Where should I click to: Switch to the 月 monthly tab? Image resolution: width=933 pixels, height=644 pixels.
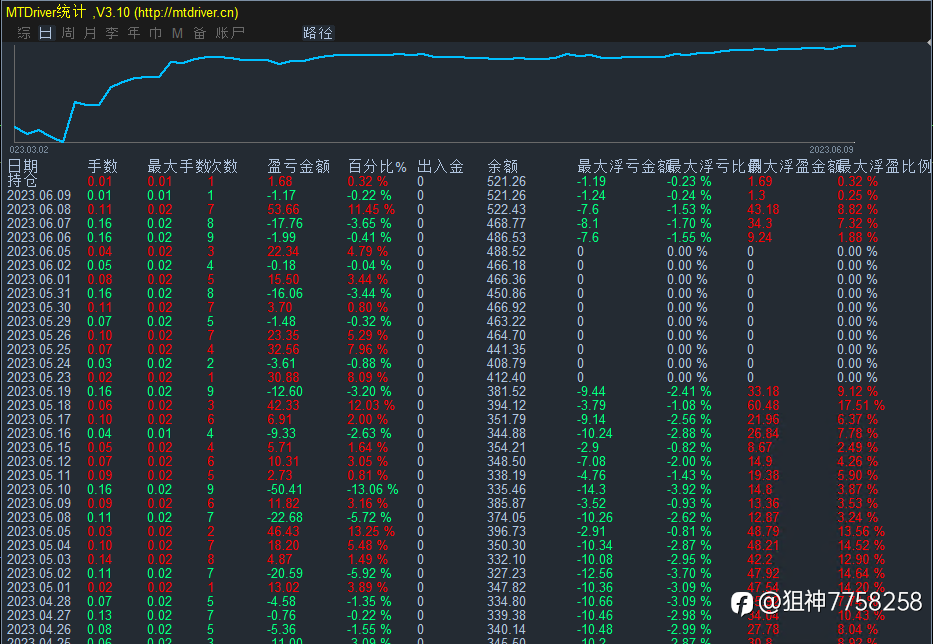[90, 33]
